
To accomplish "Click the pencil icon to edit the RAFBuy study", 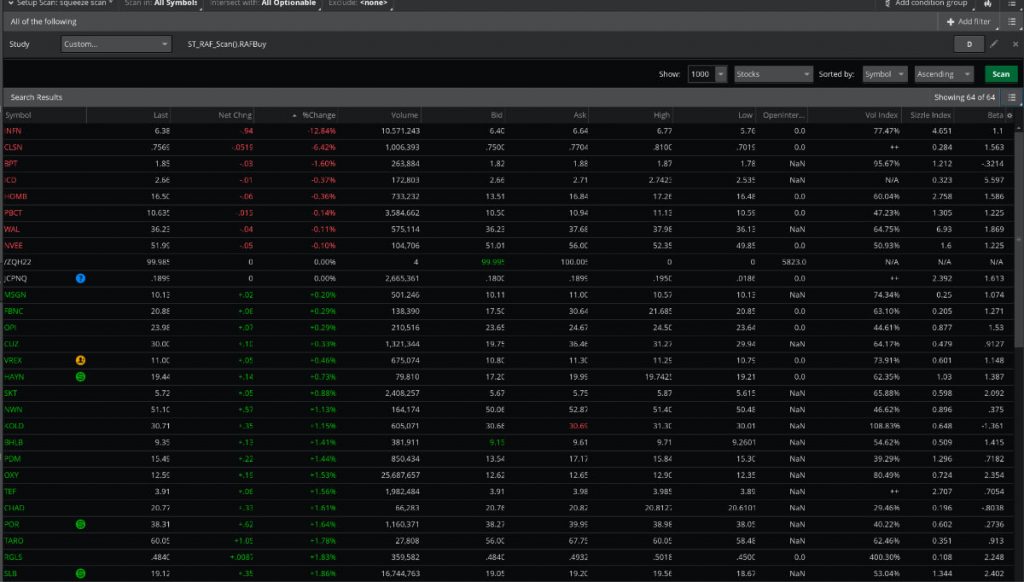I will [994, 44].
